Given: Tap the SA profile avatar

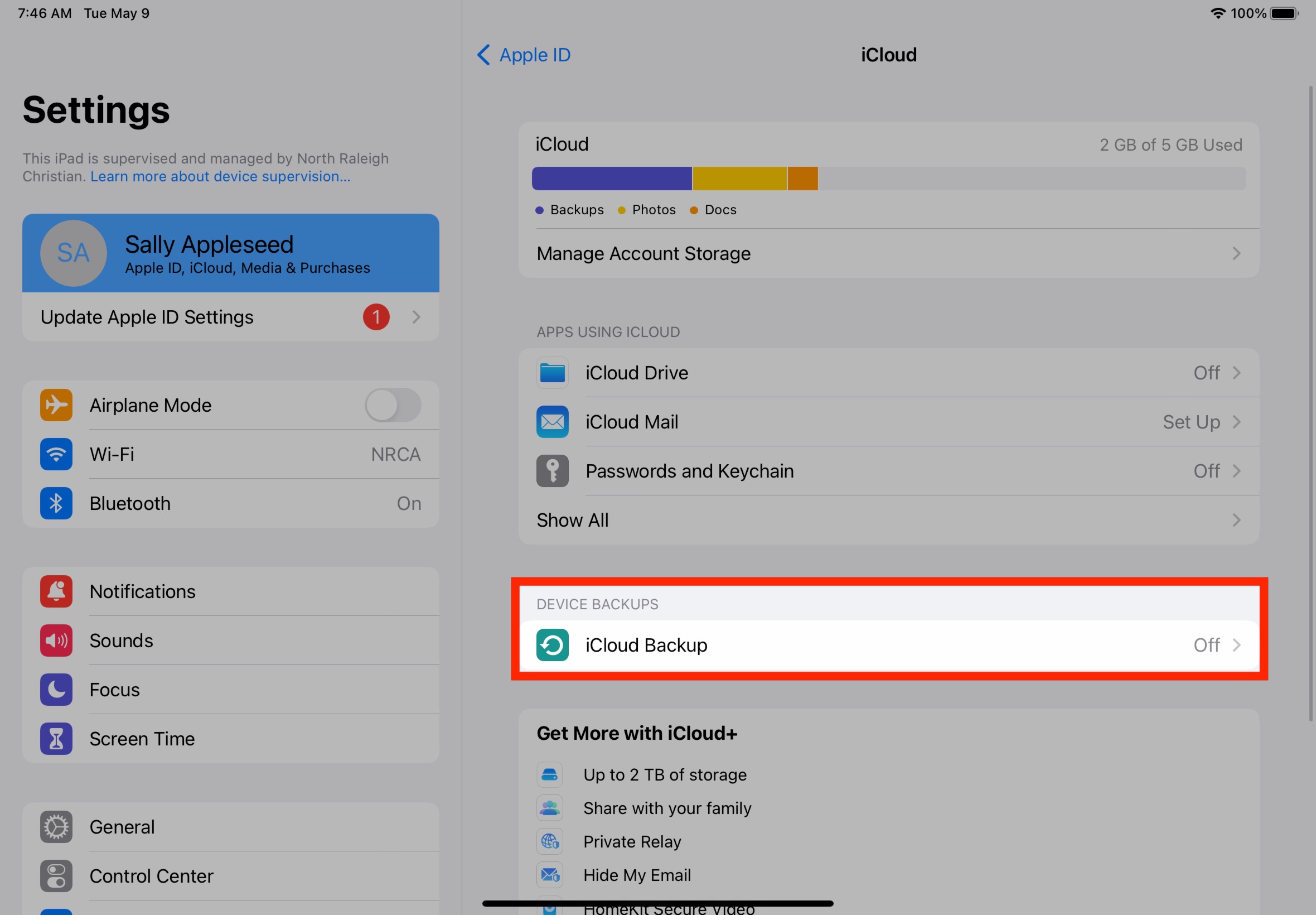Looking at the screenshot, I should [74, 253].
